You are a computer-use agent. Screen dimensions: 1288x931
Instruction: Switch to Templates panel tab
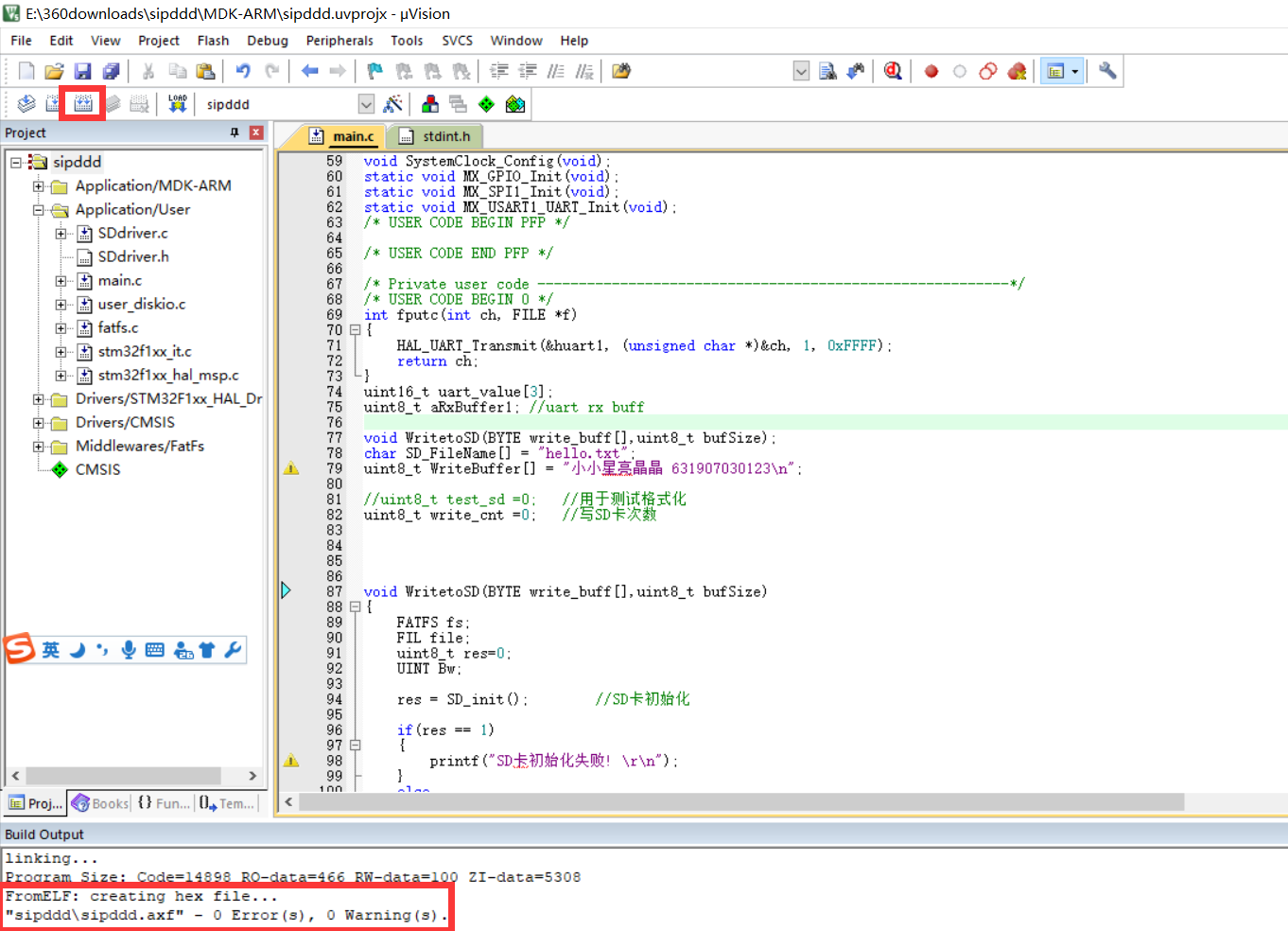click(x=227, y=803)
